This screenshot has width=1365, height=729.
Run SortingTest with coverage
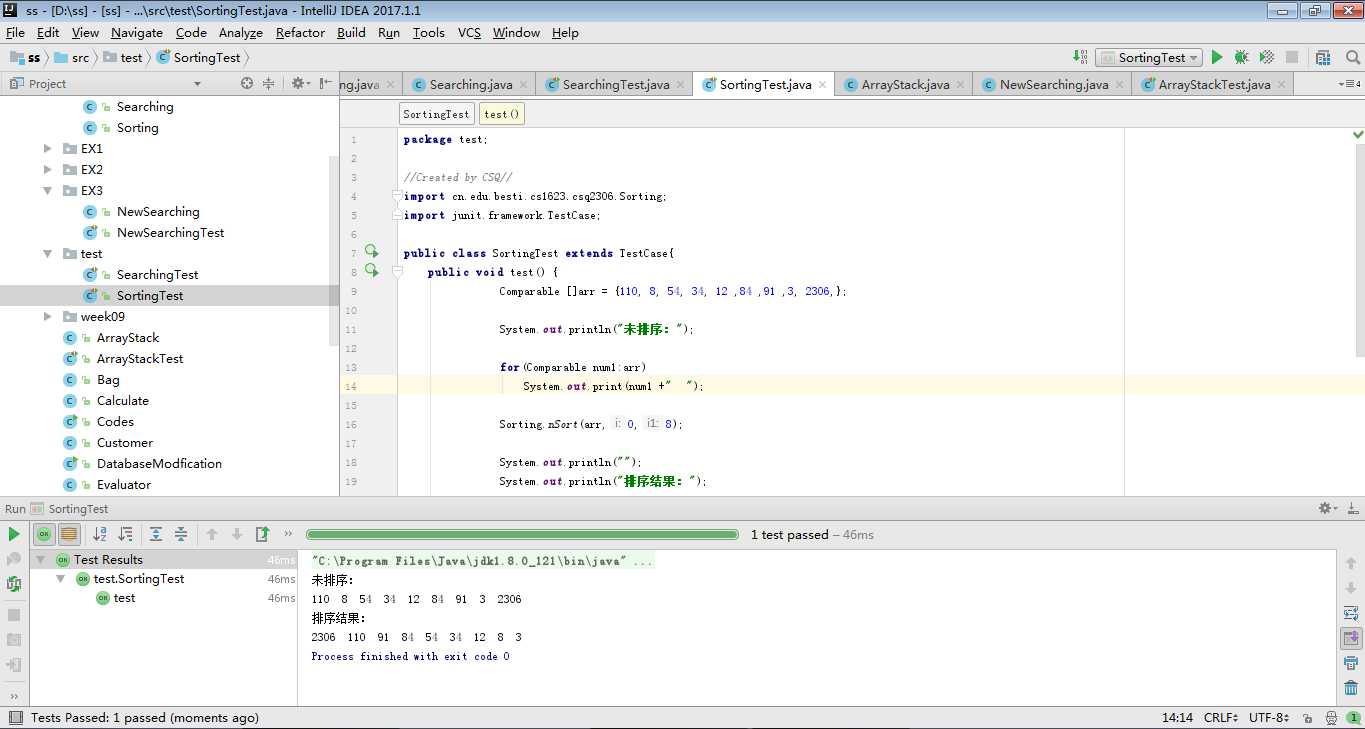click(1266, 58)
